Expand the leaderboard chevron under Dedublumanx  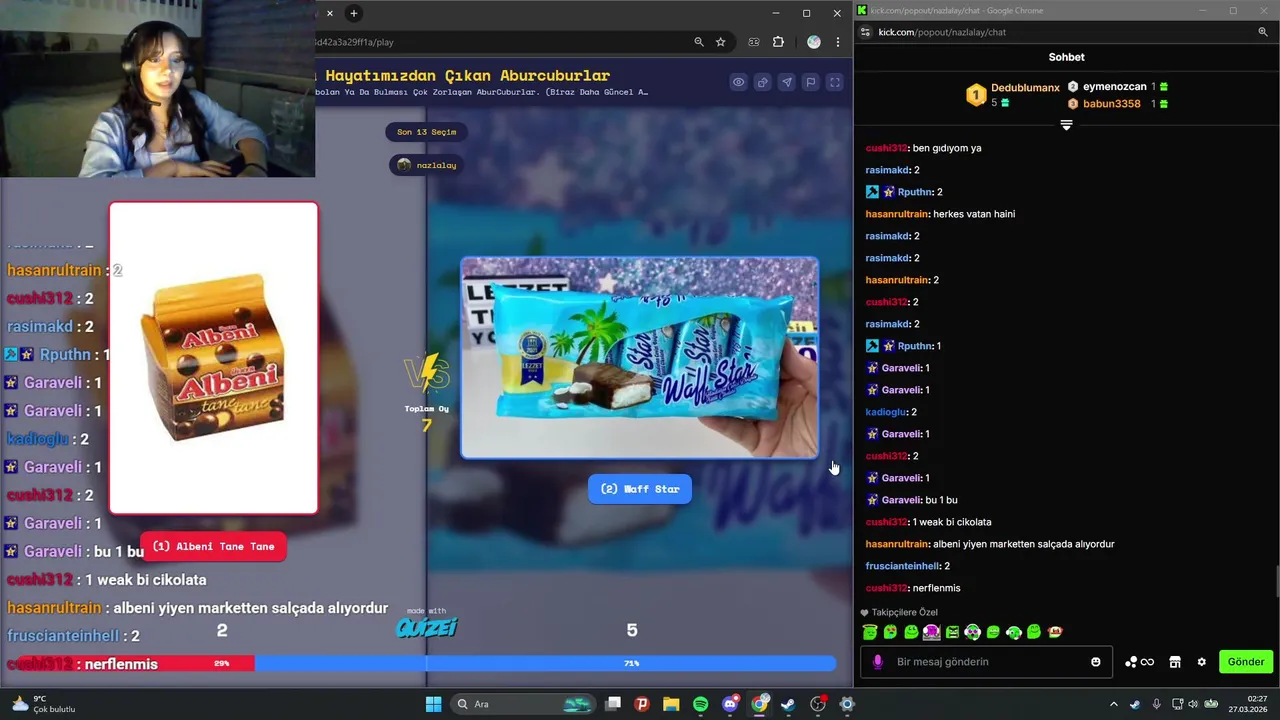coord(1066,125)
